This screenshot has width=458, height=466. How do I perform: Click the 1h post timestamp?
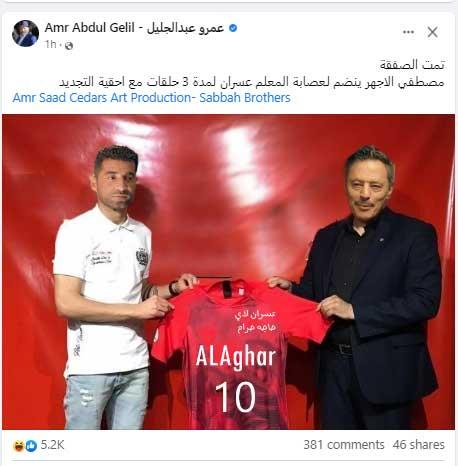pyautogui.click(x=51, y=44)
